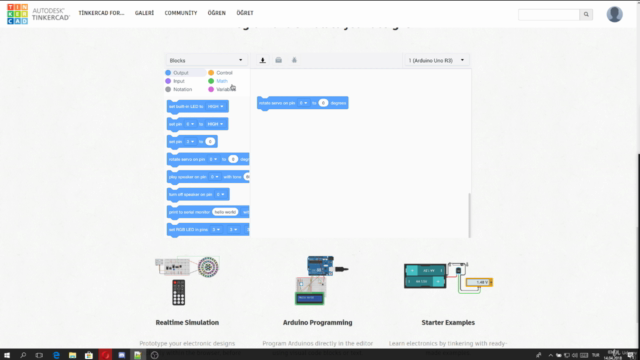Screen dimensions: 640x360
Task: Click the blue Output category color dot
Action: pyautogui.click(x=168, y=73)
